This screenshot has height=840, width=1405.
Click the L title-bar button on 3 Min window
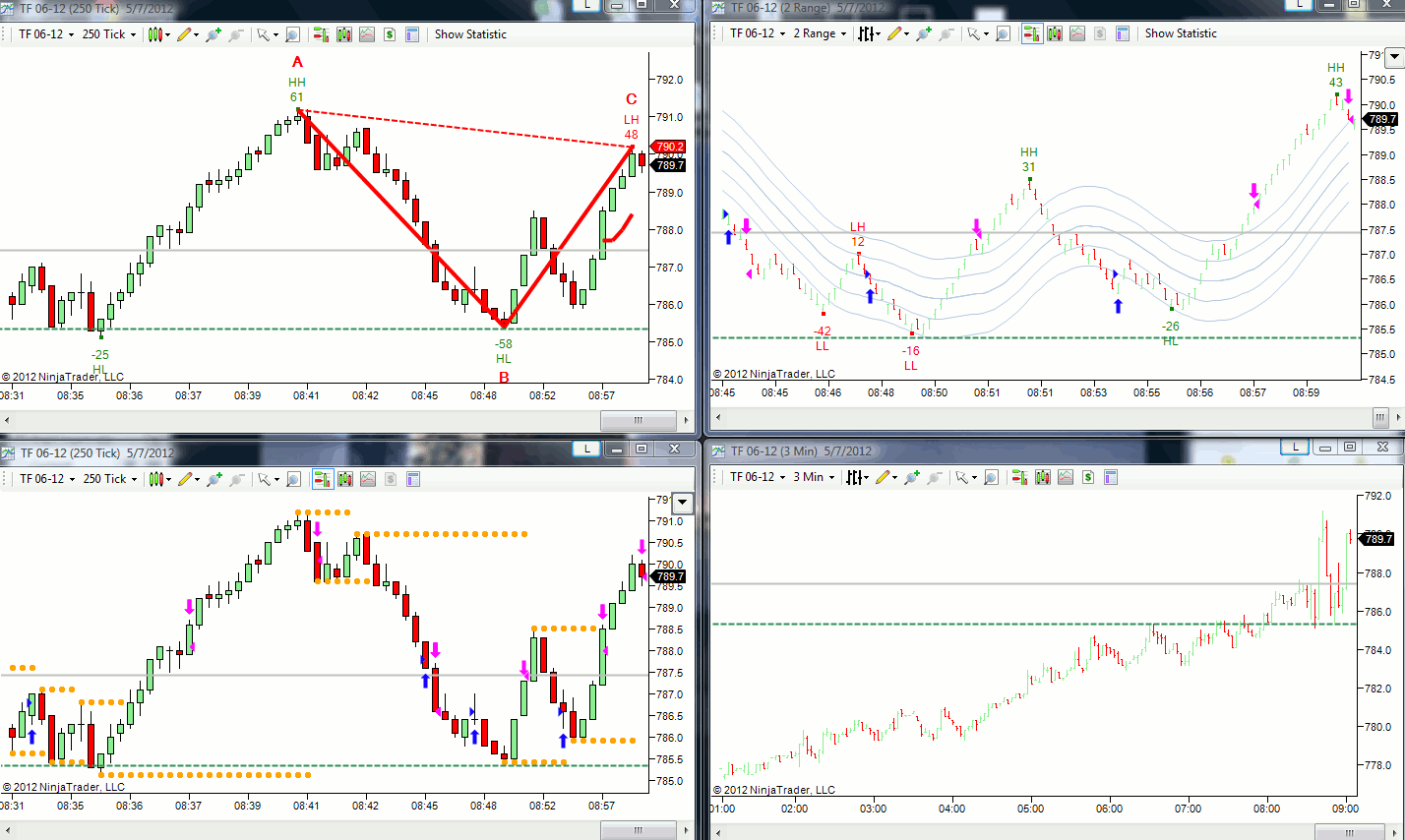(1296, 448)
